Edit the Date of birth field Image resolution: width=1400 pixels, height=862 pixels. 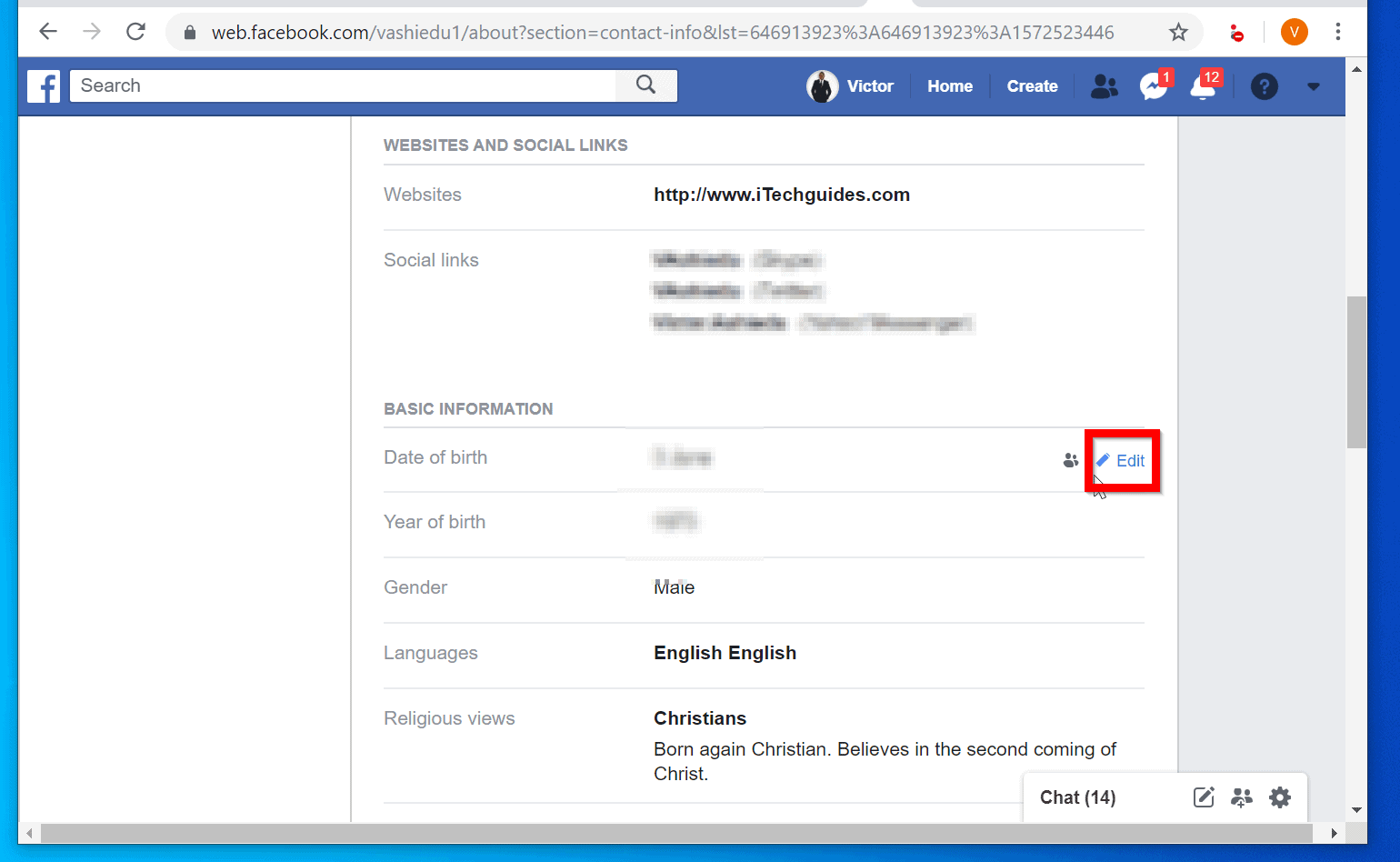(x=1122, y=460)
